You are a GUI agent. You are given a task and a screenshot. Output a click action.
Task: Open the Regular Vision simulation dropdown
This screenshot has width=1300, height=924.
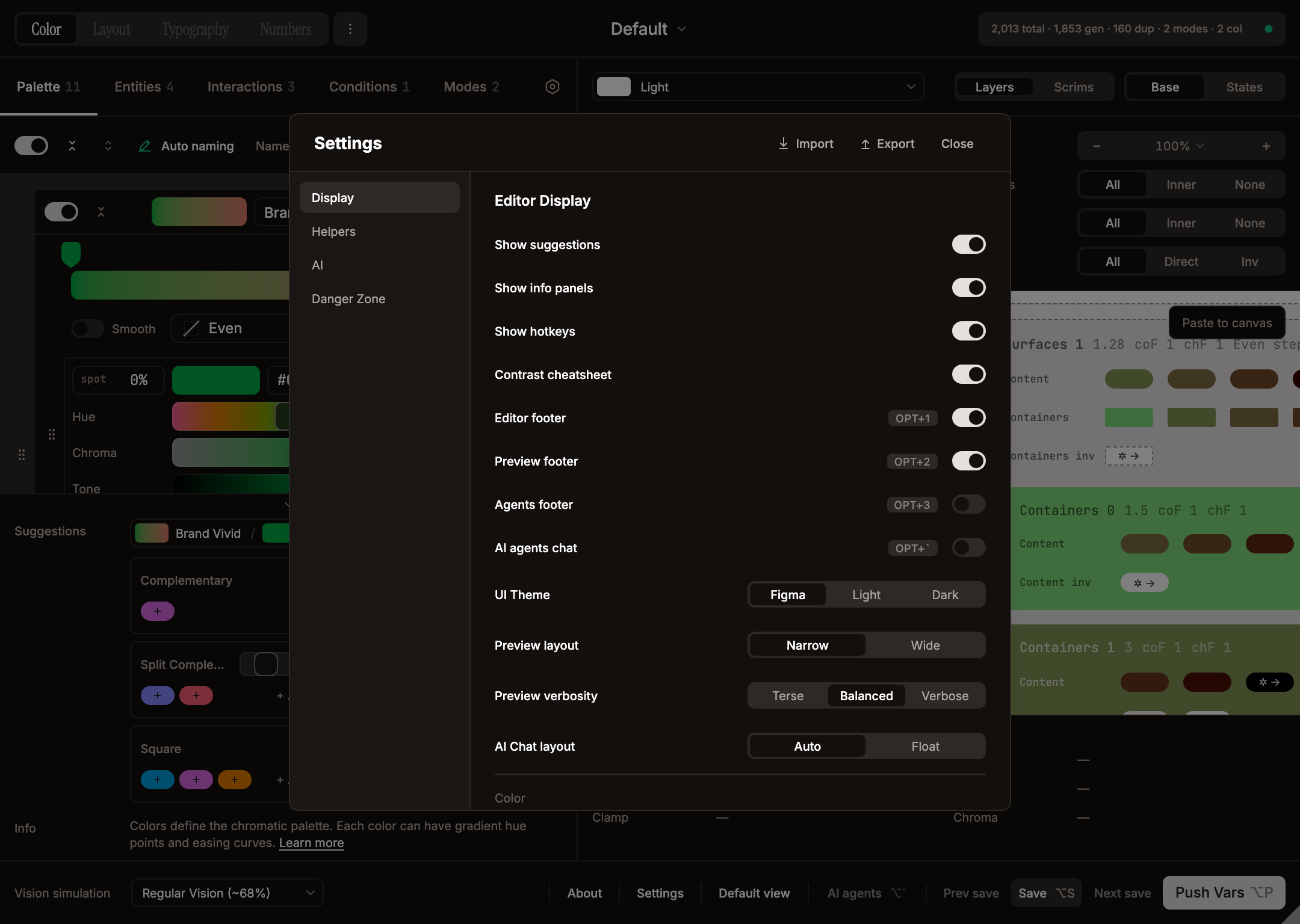coord(227,893)
